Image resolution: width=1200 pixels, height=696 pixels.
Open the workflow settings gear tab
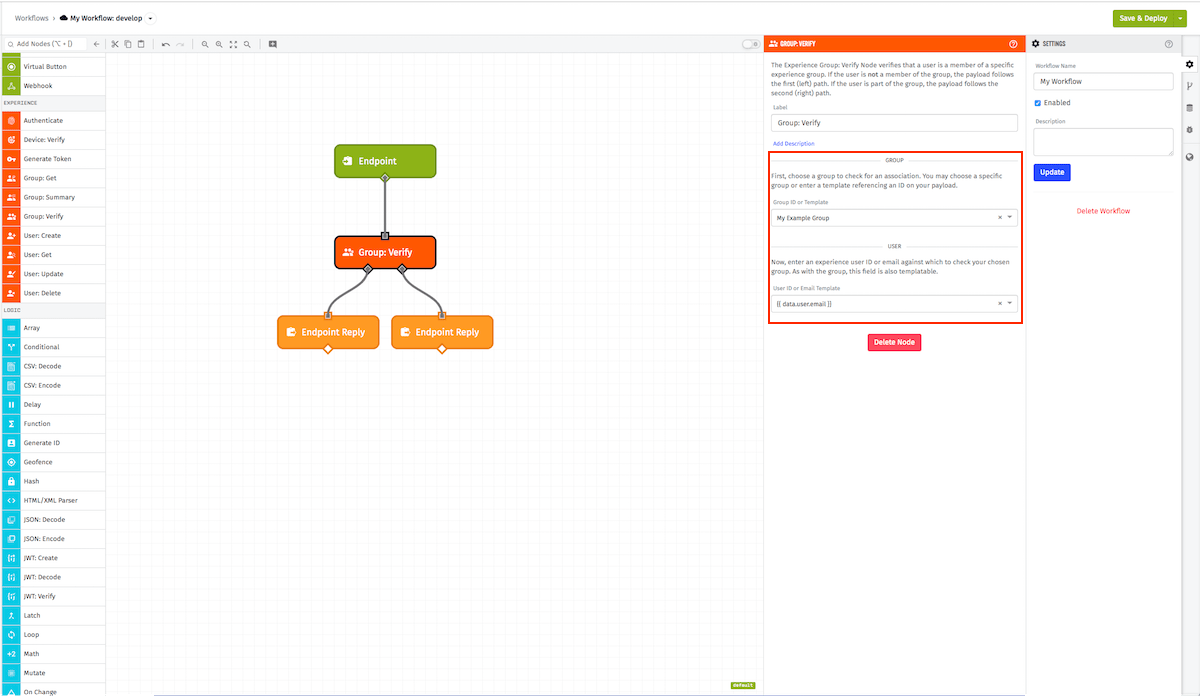point(1189,65)
